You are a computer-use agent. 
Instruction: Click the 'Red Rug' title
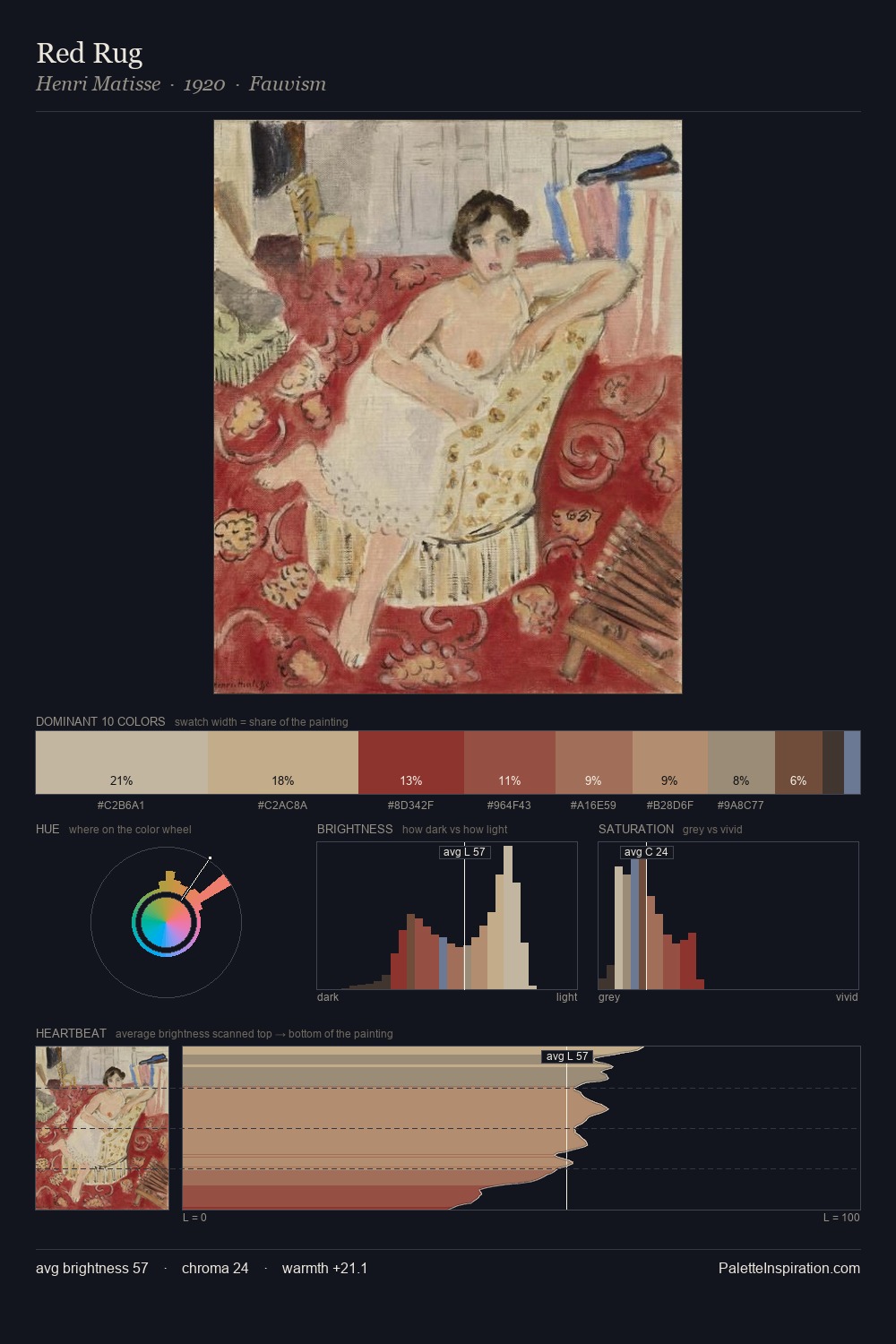[x=89, y=53]
